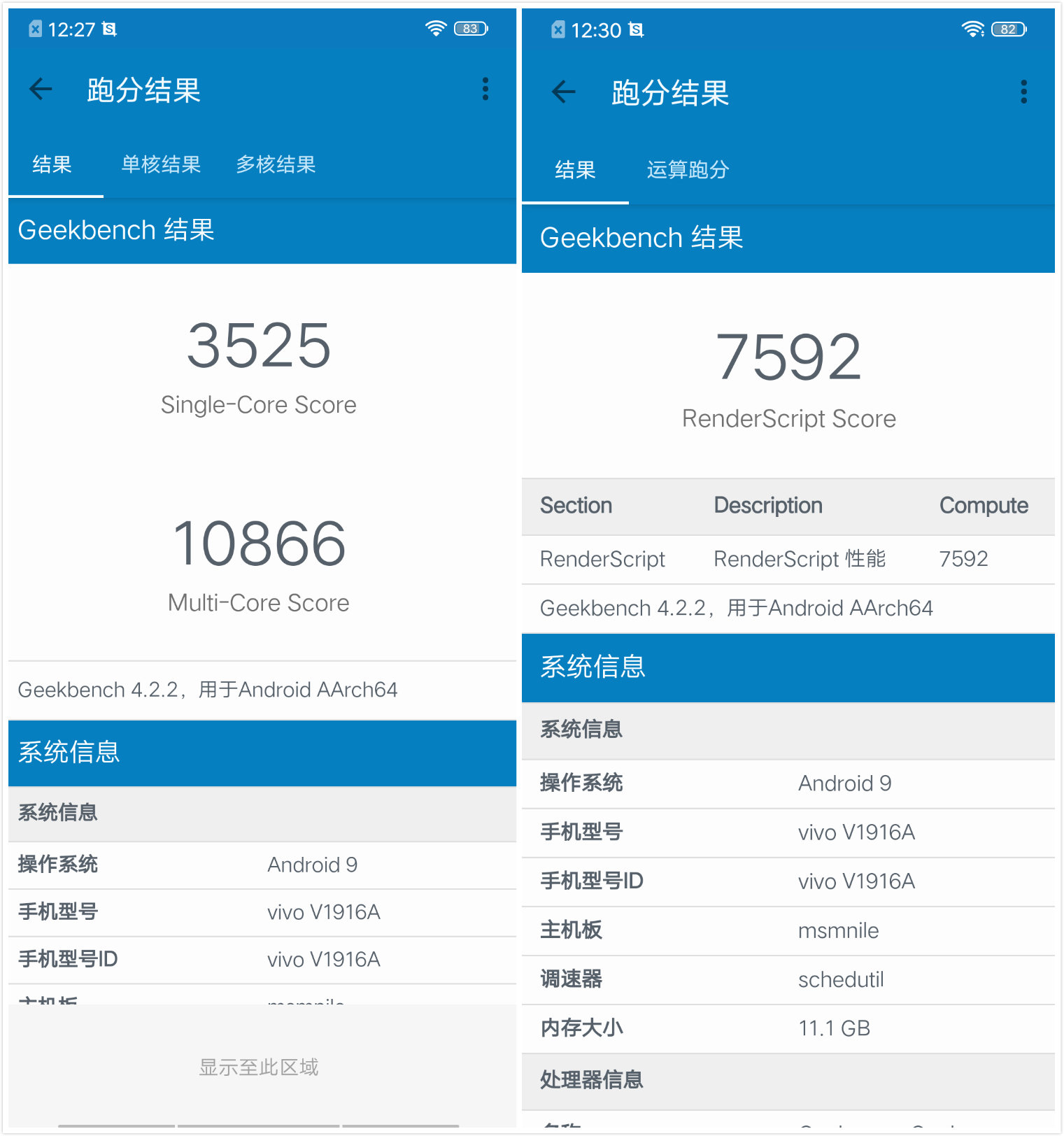Tap Android 9 value in left screenshot
The image size is (1064, 1136).
pyautogui.click(x=312, y=865)
